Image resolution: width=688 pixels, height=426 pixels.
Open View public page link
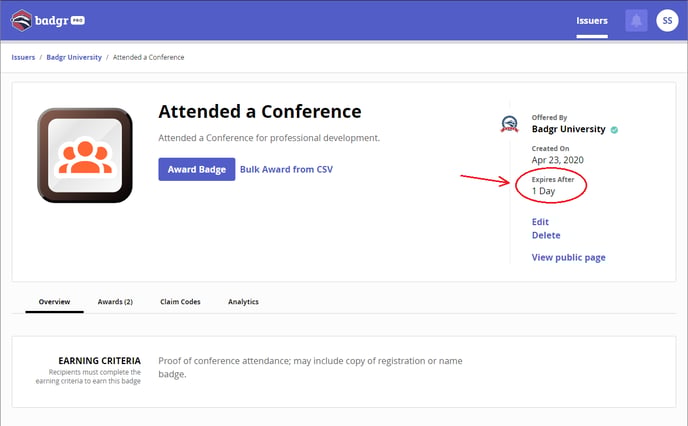pos(569,258)
